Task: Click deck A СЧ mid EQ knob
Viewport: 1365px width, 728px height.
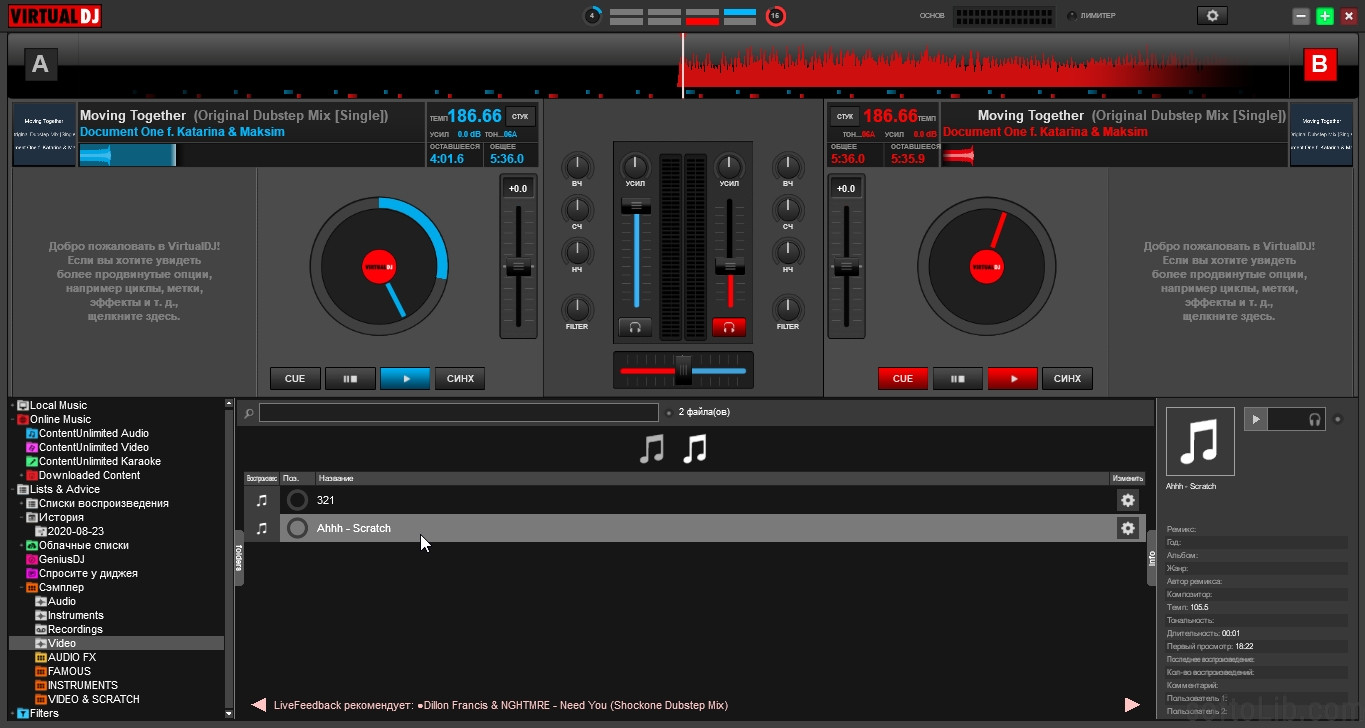Action: pos(577,209)
